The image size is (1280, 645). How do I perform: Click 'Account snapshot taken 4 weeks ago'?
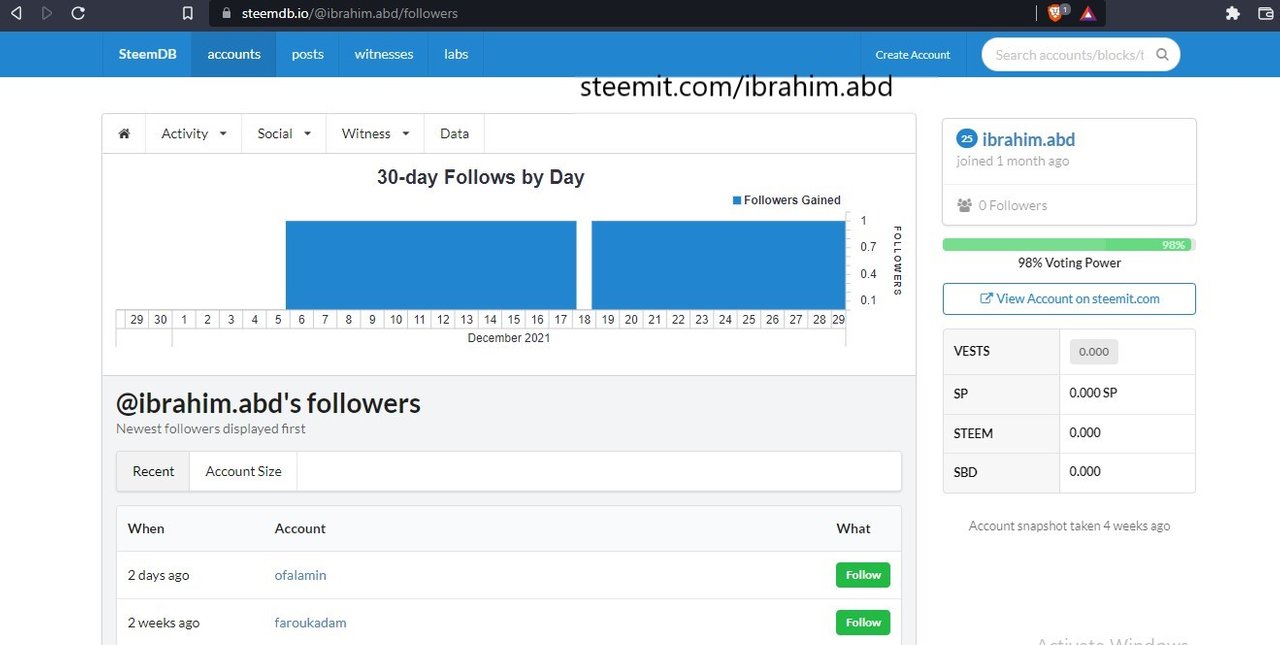(1069, 525)
